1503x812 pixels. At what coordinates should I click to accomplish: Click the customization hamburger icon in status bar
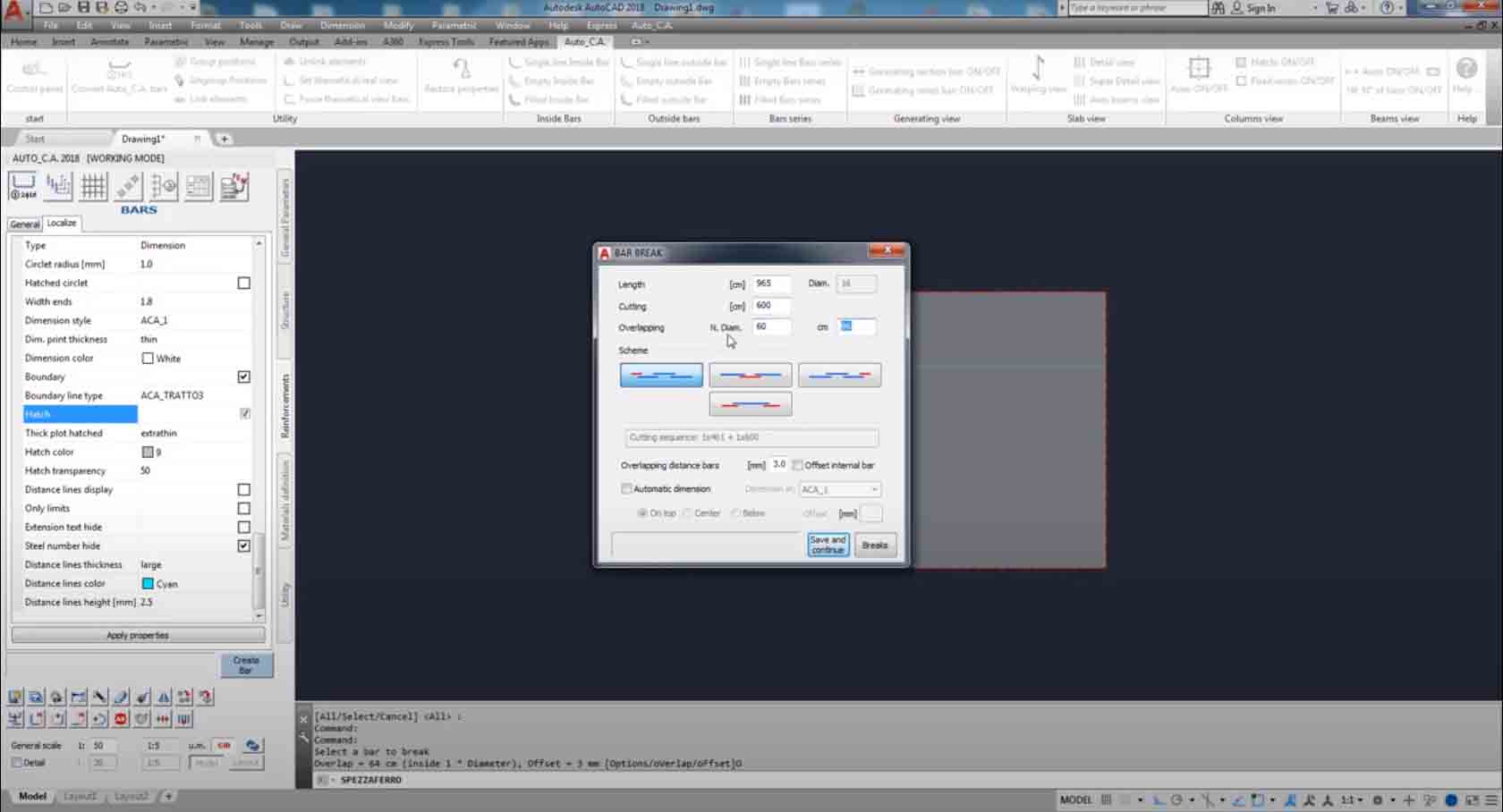pyautogui.click(x=1490, y=800)
